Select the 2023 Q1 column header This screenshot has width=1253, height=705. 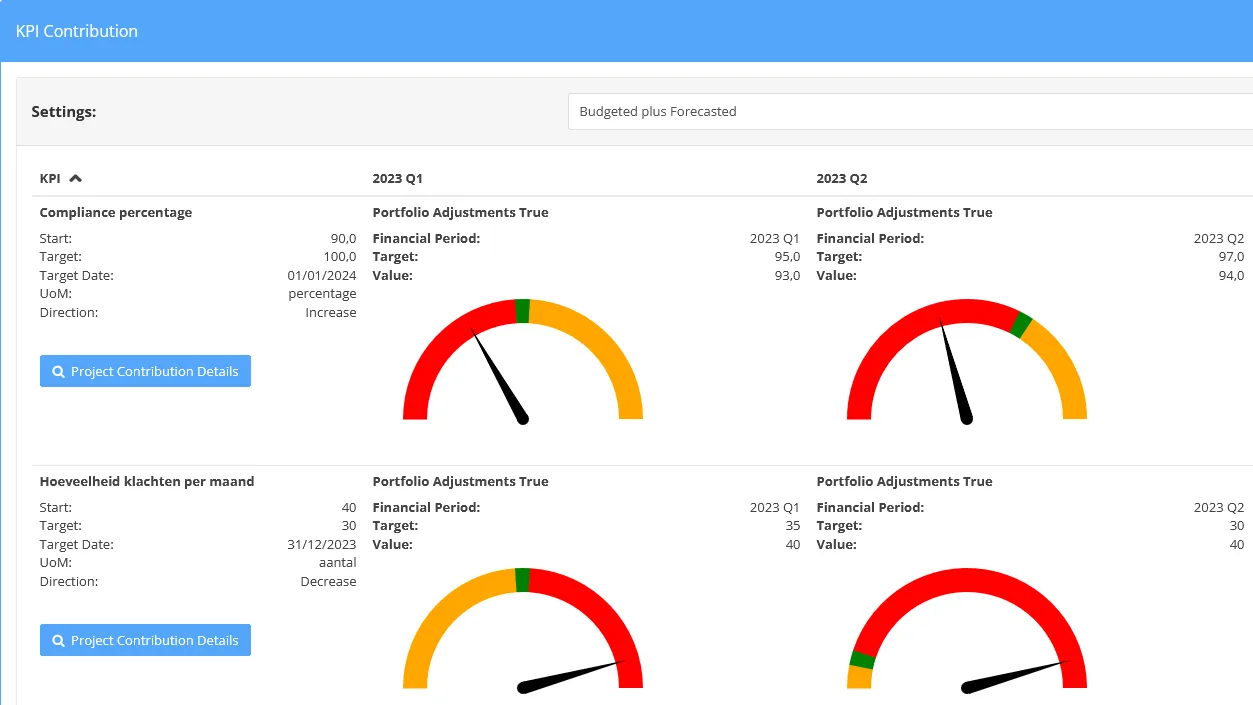(395, 178)
